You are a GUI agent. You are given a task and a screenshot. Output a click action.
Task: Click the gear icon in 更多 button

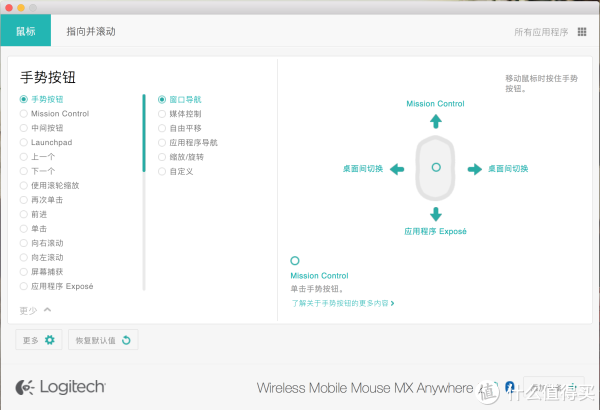point(50,340)
